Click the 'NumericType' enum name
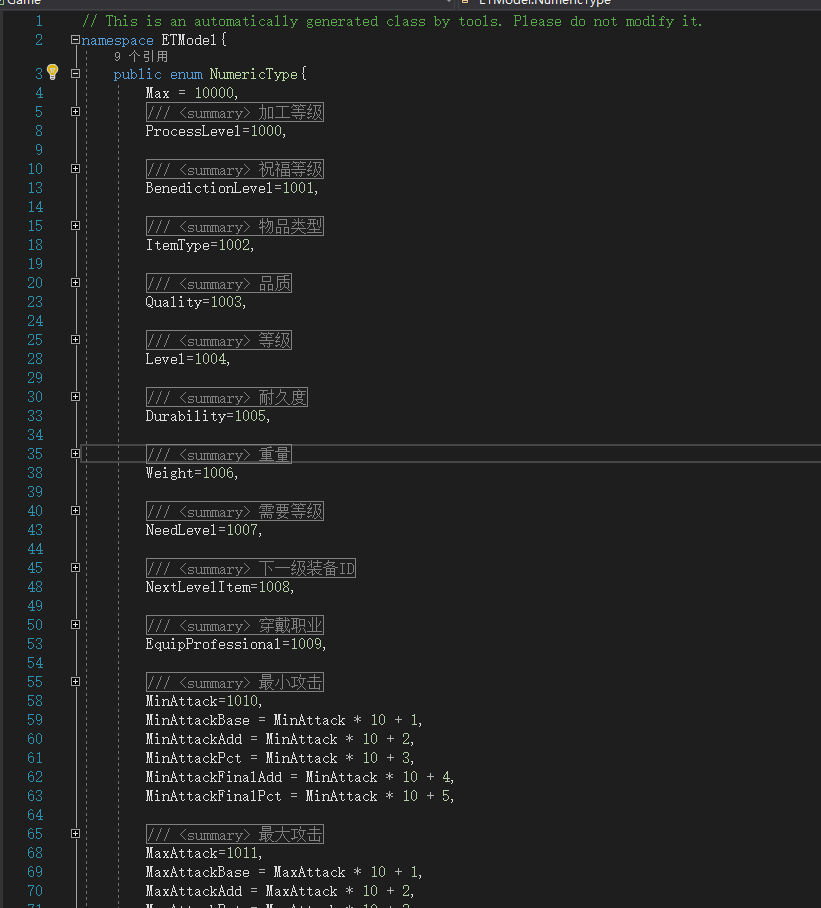This screenshot has height=908, width=821. [254, 74]
